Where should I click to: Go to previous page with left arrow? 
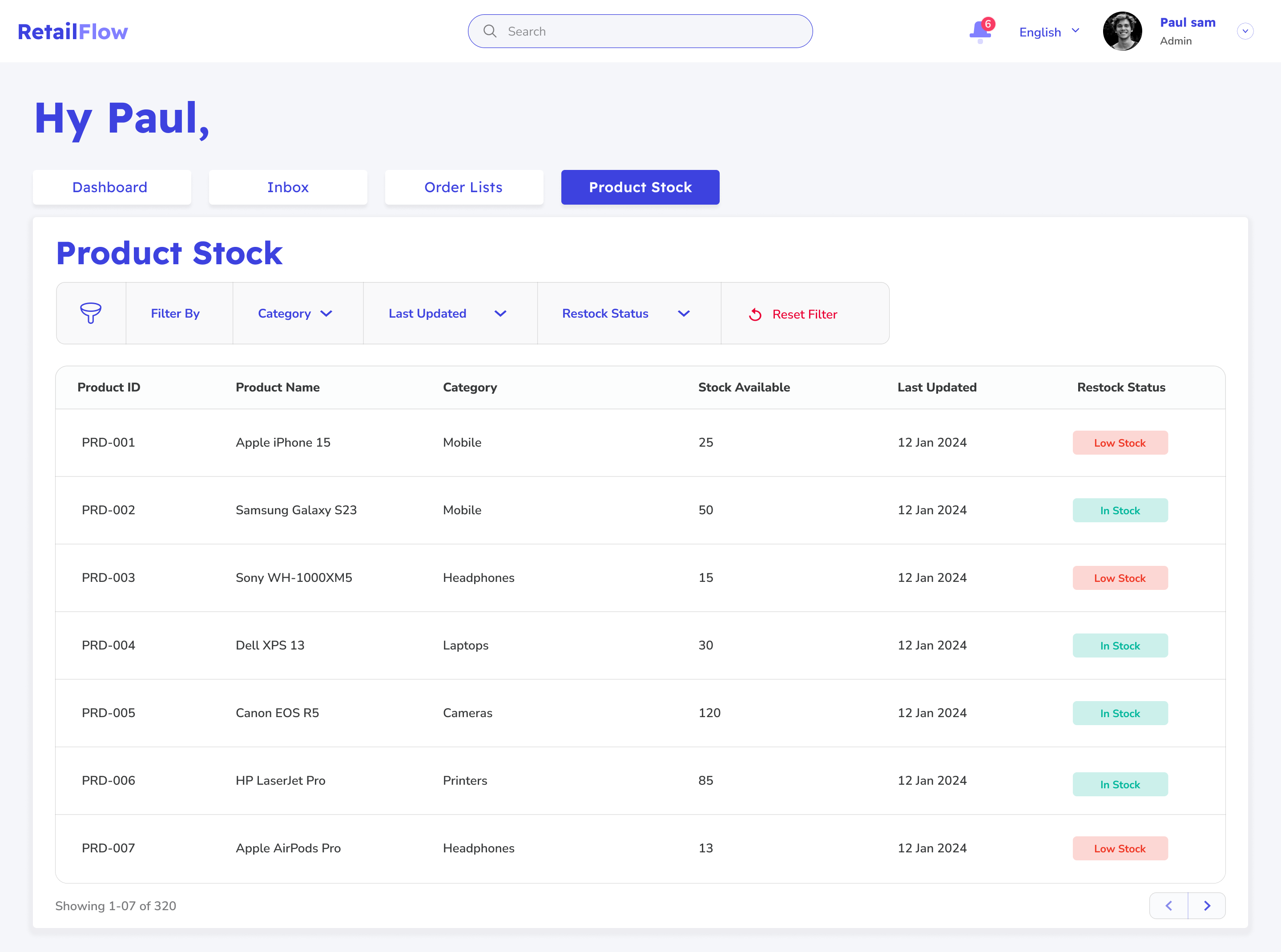pyautogui.click(x=1168, y=906)
